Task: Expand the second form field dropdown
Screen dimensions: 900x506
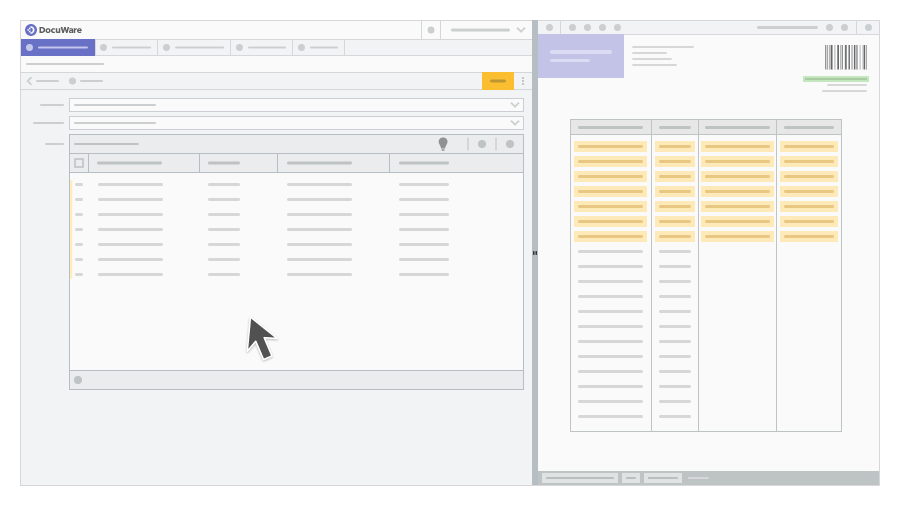Action: click(514, 123)
